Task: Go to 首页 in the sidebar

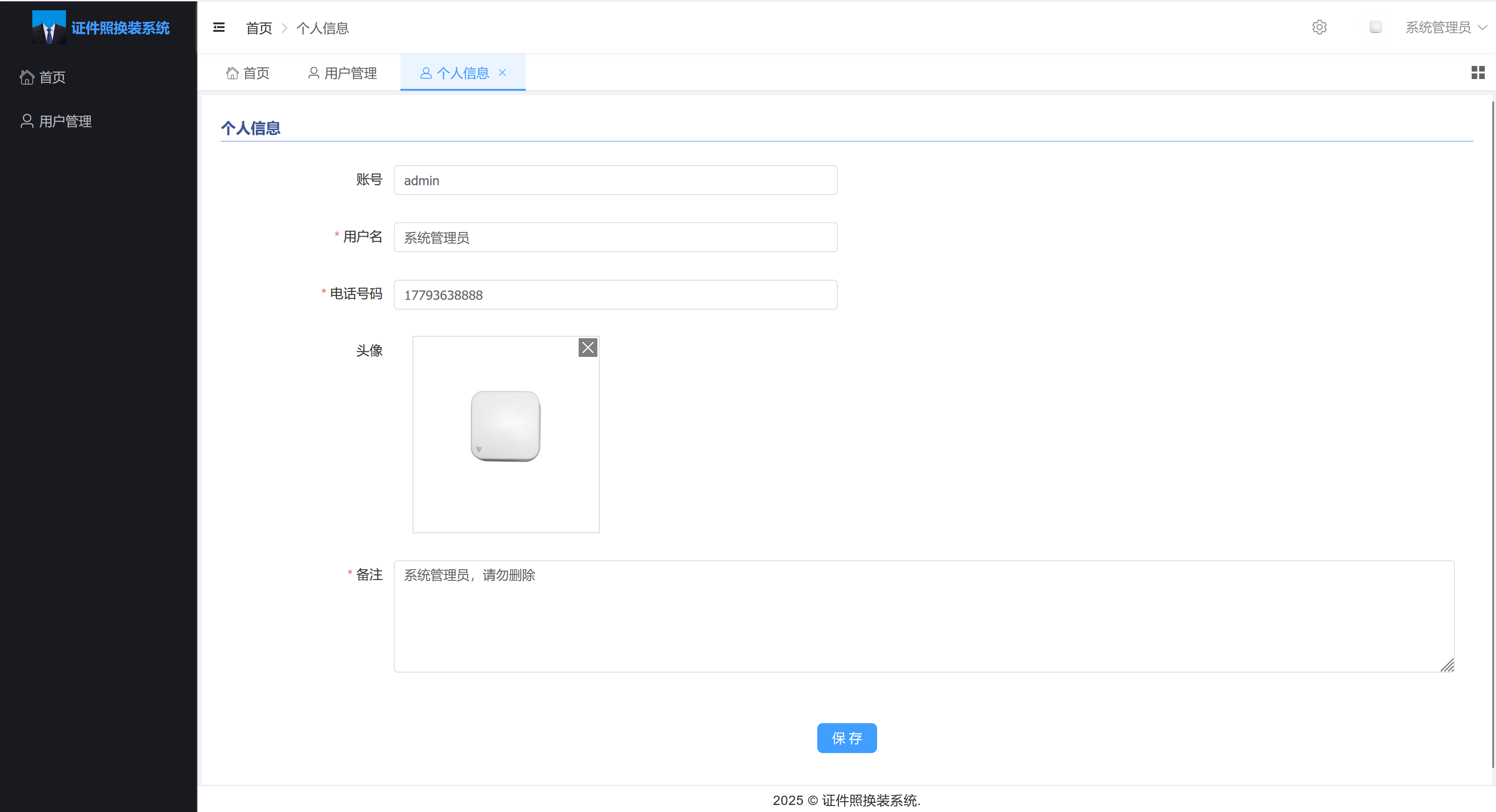Action: pyautogui.click(x=51, y=77)
